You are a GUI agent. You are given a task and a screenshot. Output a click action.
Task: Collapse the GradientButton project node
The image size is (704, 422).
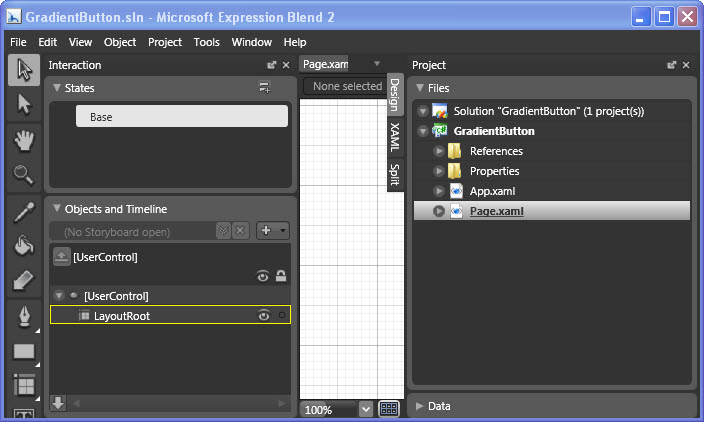(422, 131)
